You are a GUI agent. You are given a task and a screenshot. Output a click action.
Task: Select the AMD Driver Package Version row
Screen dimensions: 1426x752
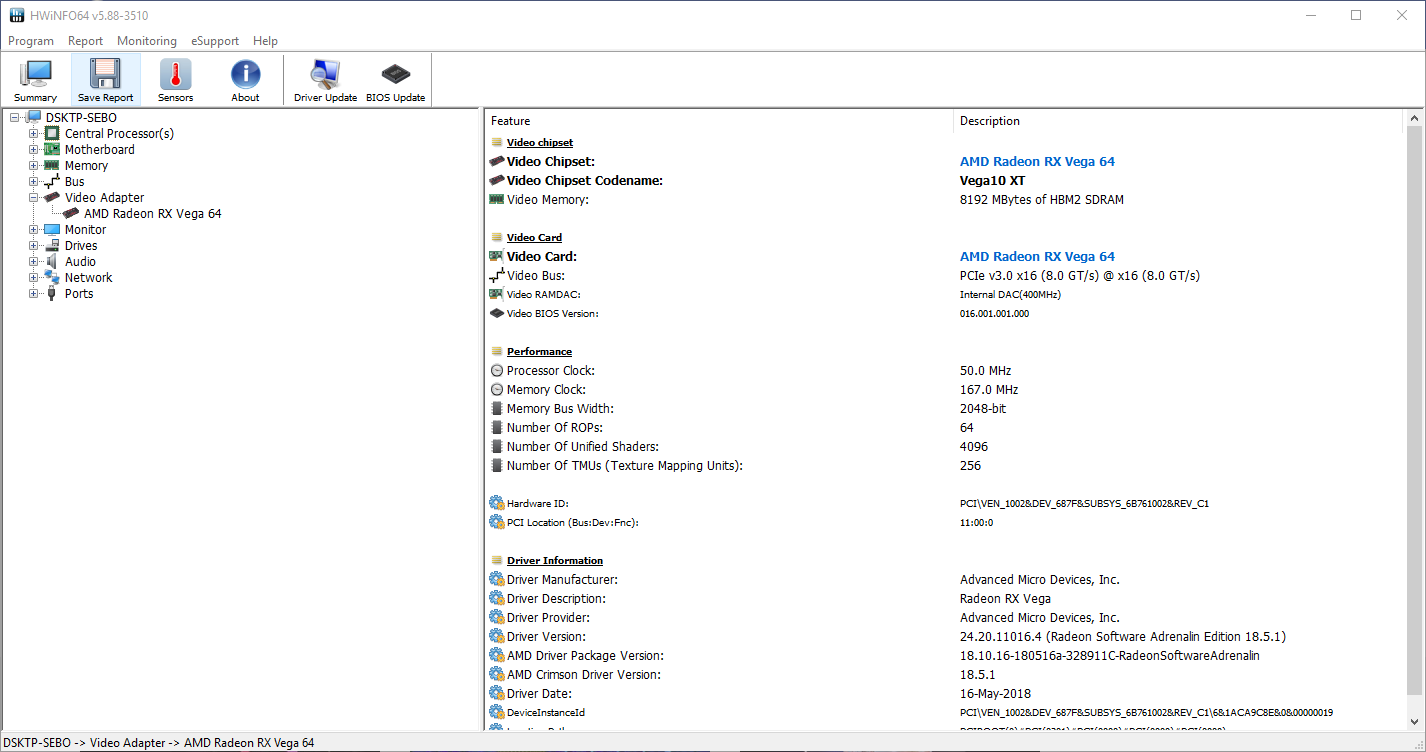[x=945, y=656]
